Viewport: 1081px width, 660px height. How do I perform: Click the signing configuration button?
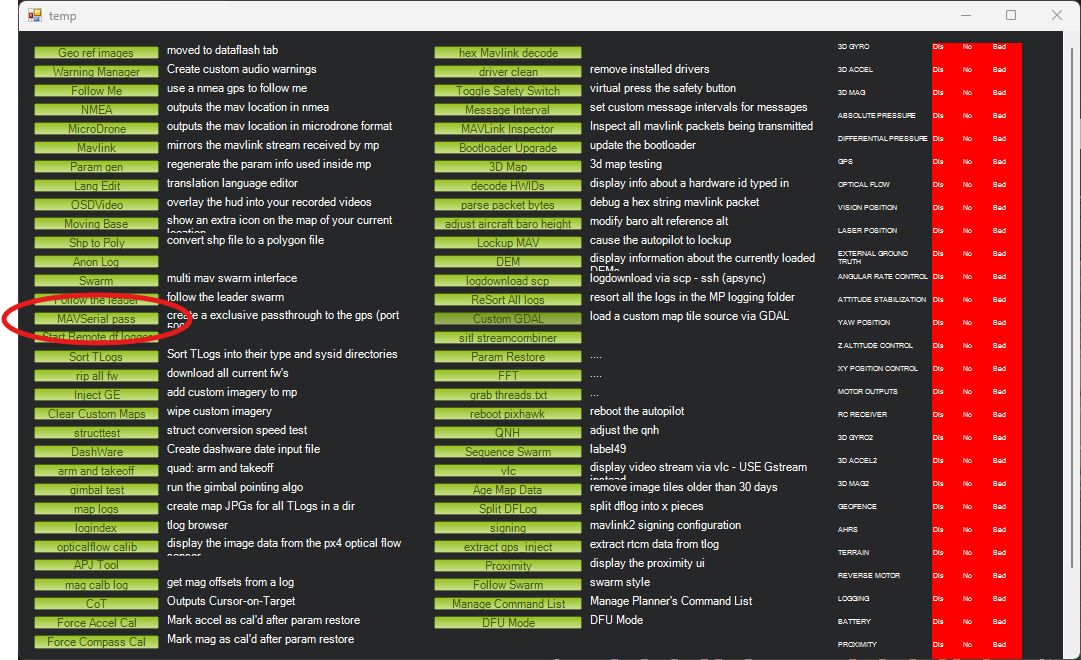point(508,528)
